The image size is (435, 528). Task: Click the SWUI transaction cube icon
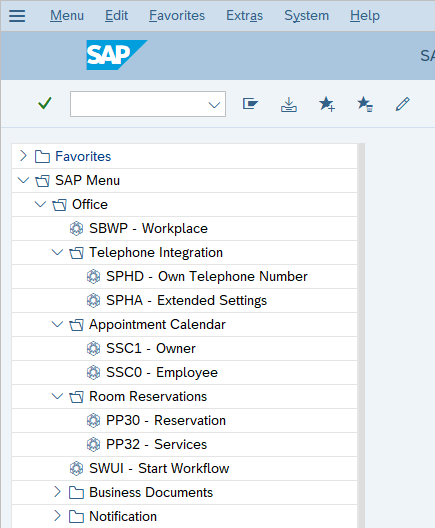[76, 469]
